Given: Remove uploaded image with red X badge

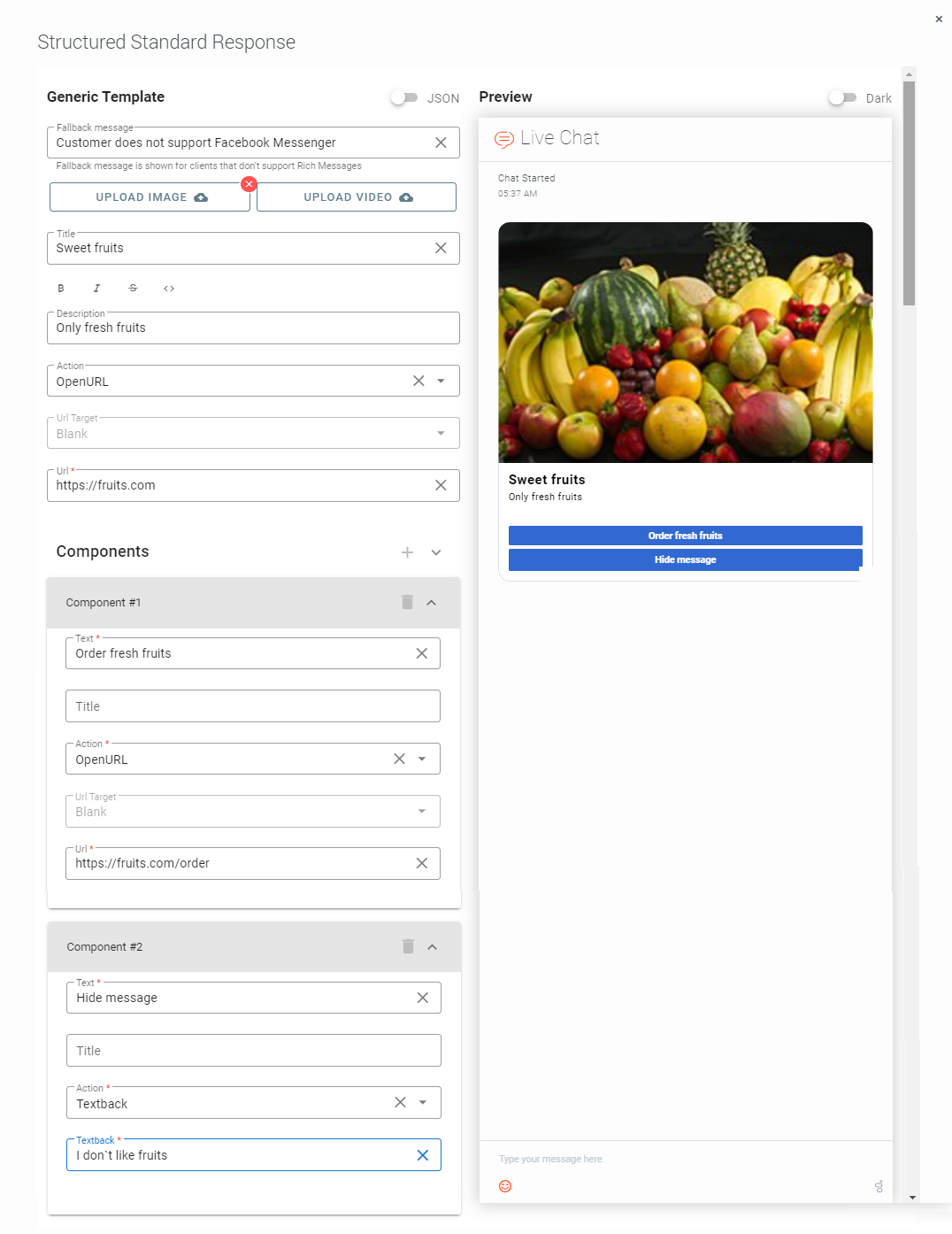Looking at the screenshot, I should click(249, 184).
